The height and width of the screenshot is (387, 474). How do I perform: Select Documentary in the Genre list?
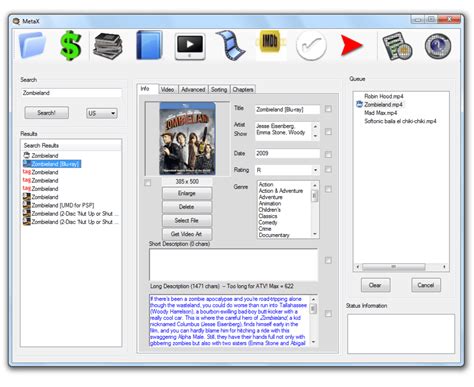(x=274, y=235)
